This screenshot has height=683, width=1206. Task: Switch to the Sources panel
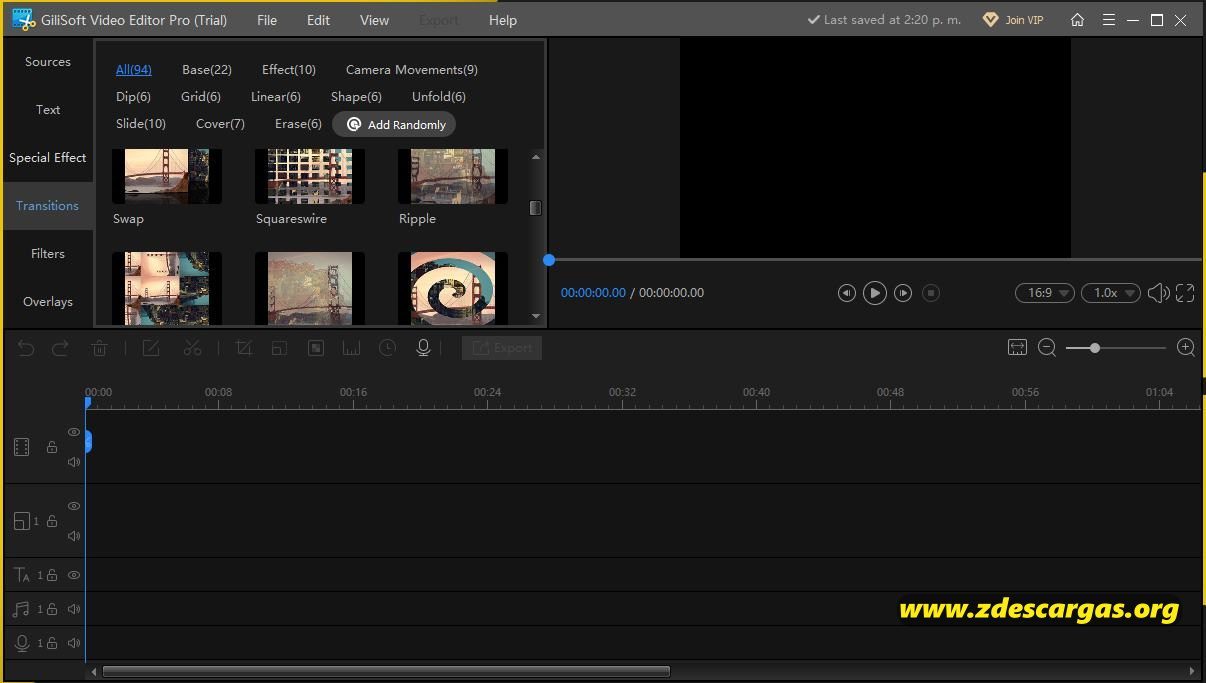(48, 62)
